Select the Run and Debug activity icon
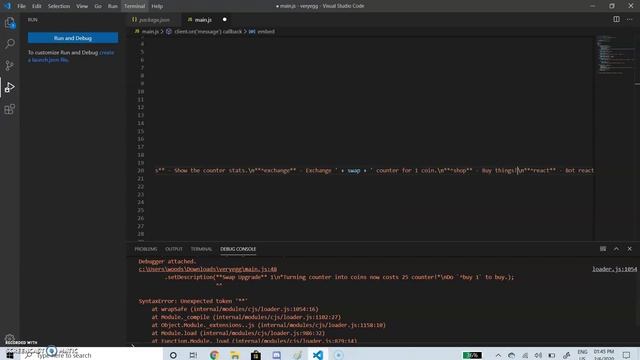Viewport: 640px width, 360px height. [x=10, y=87]
